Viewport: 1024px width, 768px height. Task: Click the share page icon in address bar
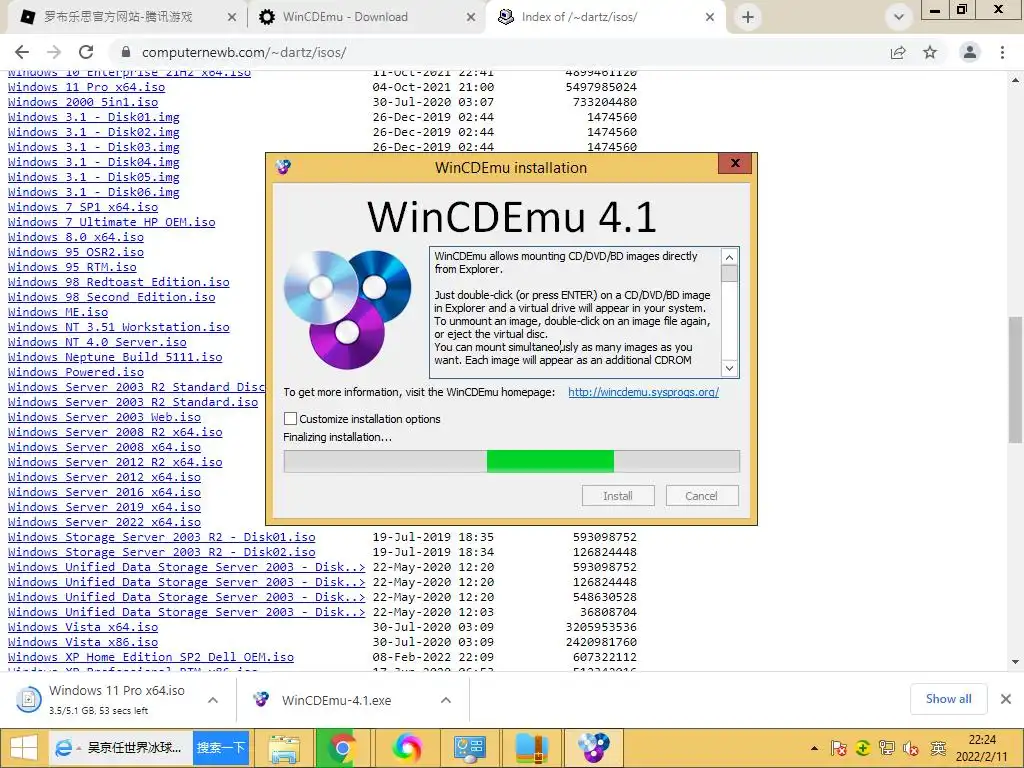pyautogui.click(x=899, y=52)
